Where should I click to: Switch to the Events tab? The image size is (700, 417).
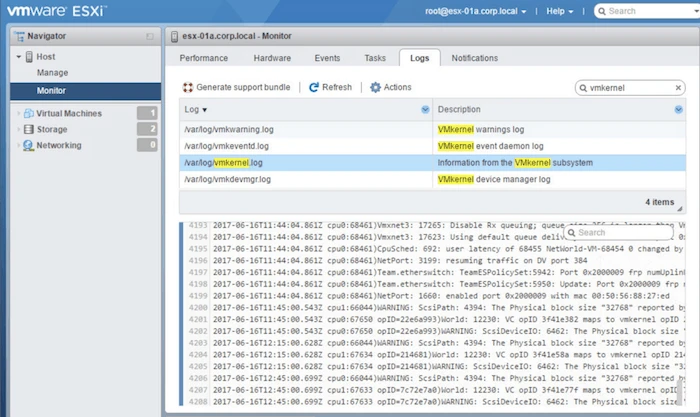pyautogui.click(x=327, y=58)
